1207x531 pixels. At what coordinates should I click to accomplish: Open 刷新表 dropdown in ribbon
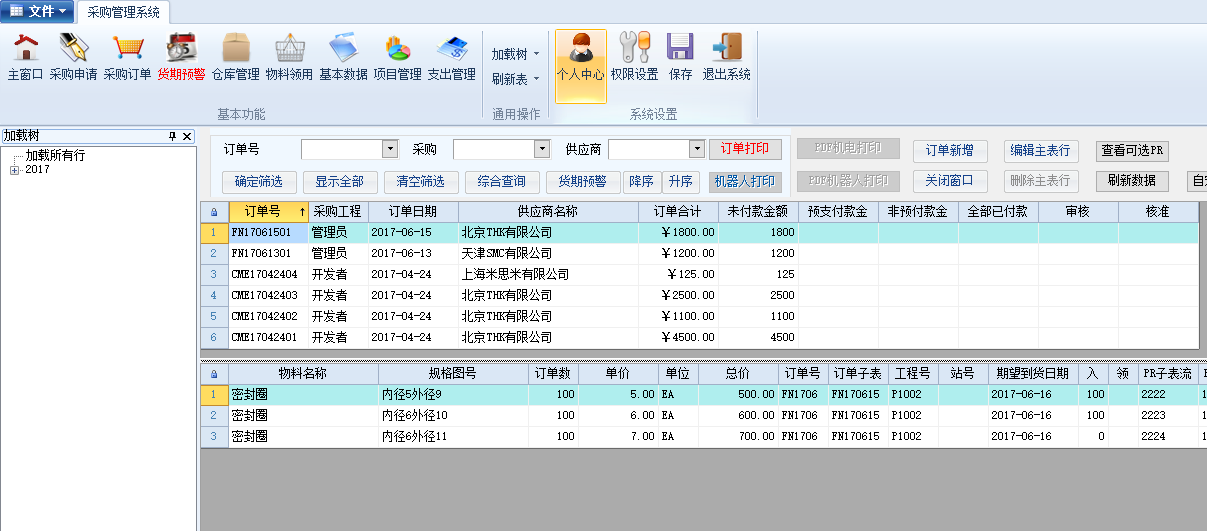tap(516, 79)
